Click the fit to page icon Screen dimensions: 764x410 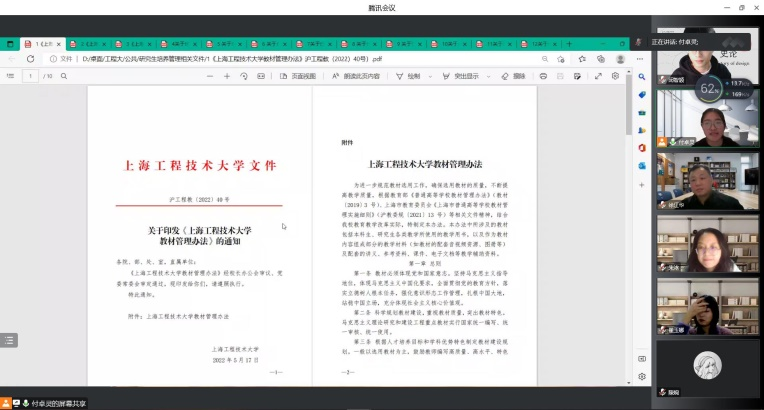click(259, 76)
